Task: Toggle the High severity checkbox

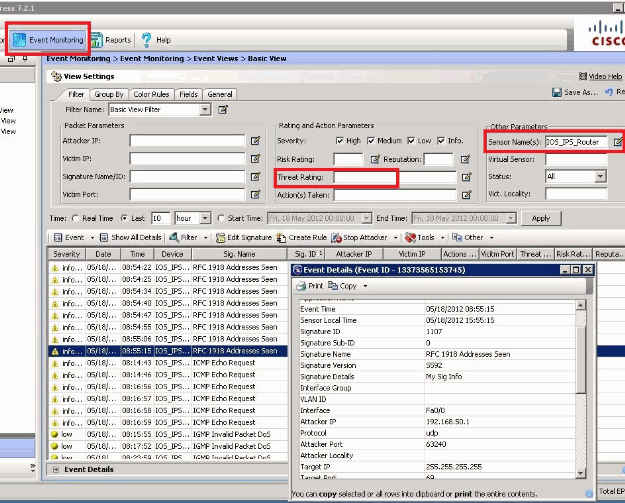Action: [340, 140]
